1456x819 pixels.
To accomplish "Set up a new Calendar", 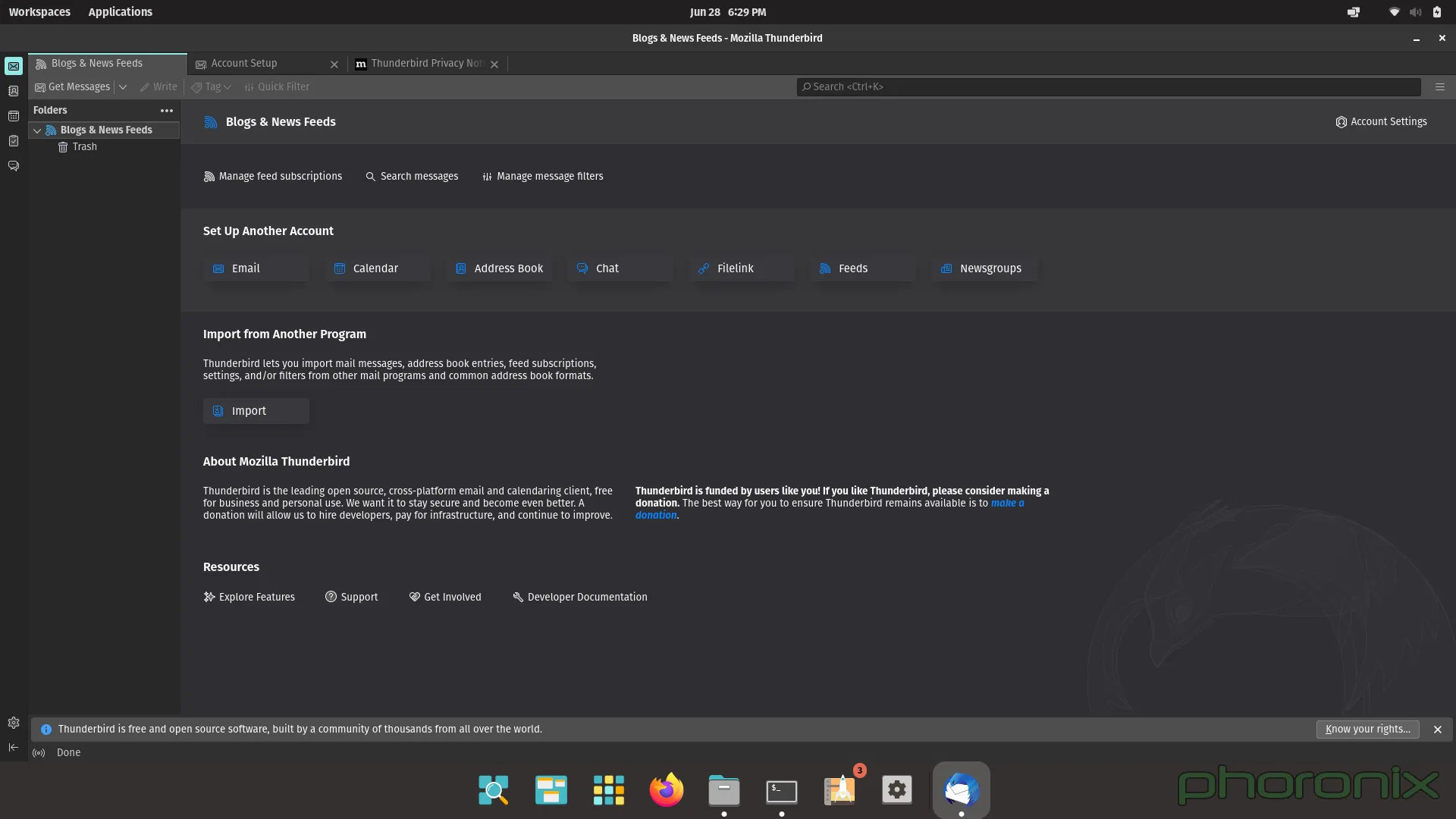I will coord(378,268).
